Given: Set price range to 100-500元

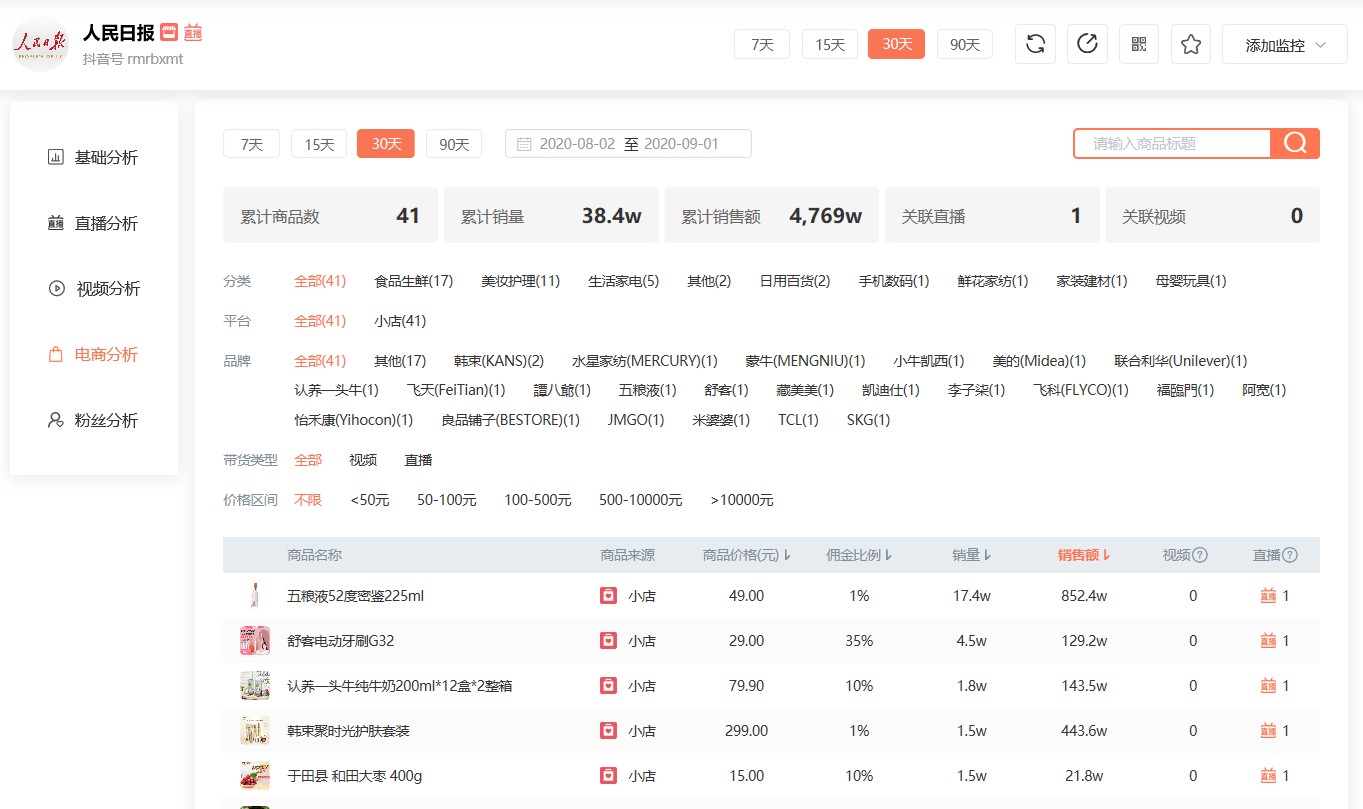Looking at the screenshot, I should [x=538, y=500].
